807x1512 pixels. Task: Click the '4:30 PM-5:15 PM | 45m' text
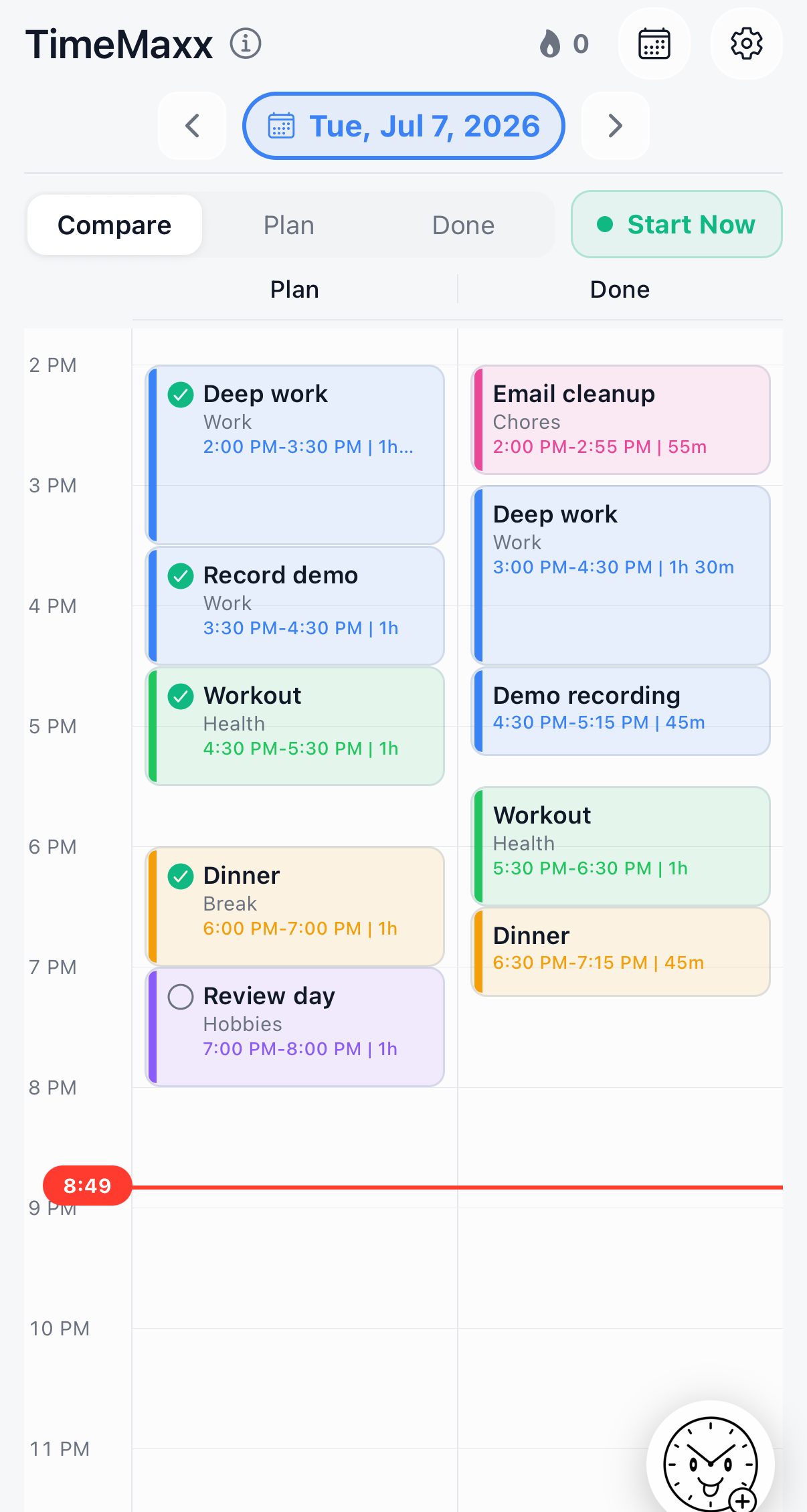click(599, 723)
